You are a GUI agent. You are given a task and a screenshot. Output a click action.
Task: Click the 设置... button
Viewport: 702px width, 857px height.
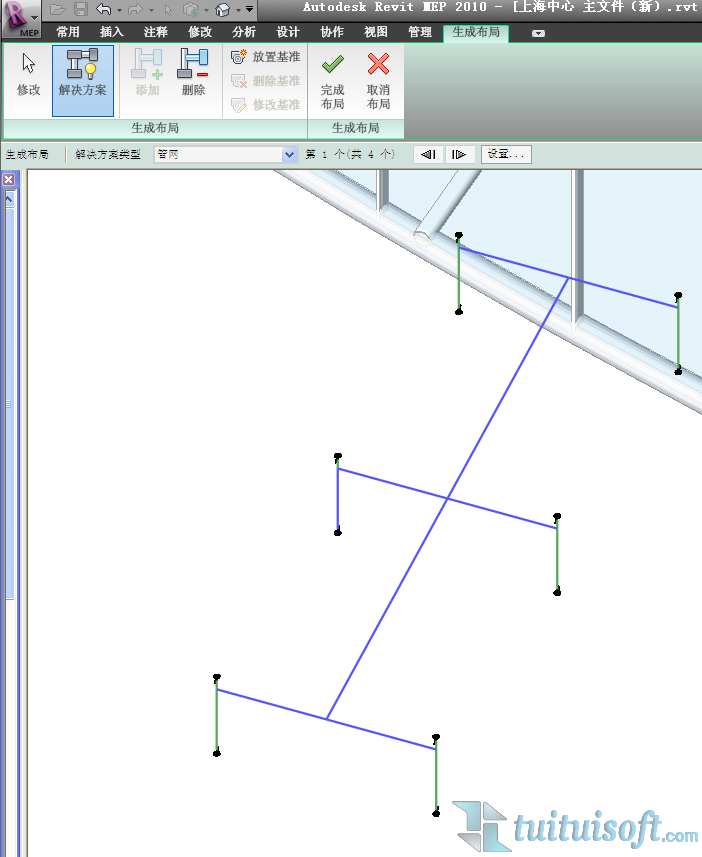[506, 154]
